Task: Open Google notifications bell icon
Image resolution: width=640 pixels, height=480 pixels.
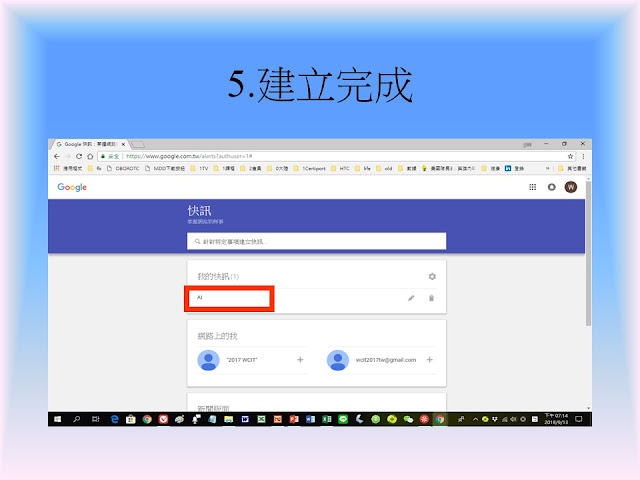Action: pyautogui.click(x=551, y=187)
